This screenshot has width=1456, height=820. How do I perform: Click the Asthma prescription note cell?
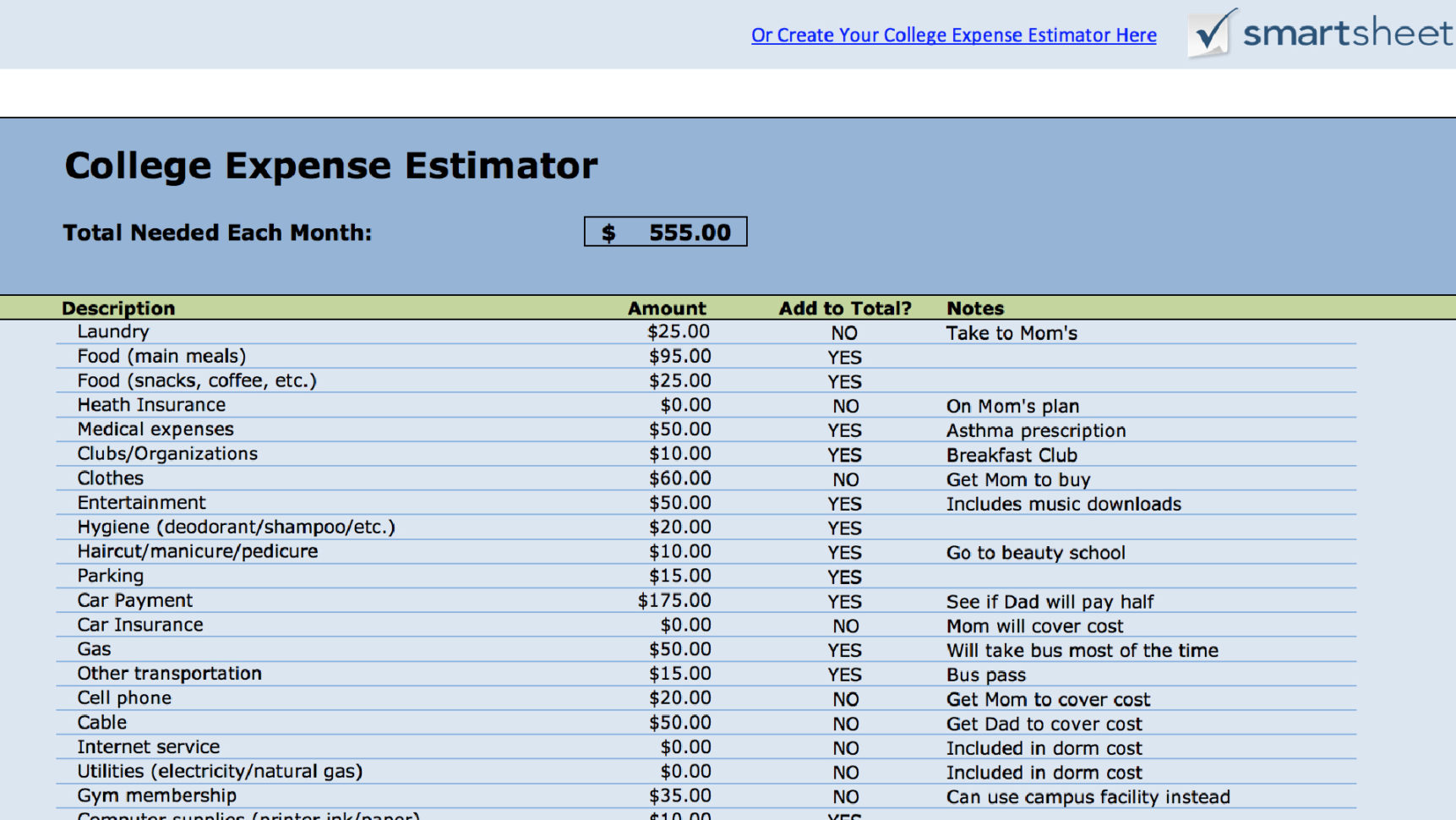(1035, 430)
